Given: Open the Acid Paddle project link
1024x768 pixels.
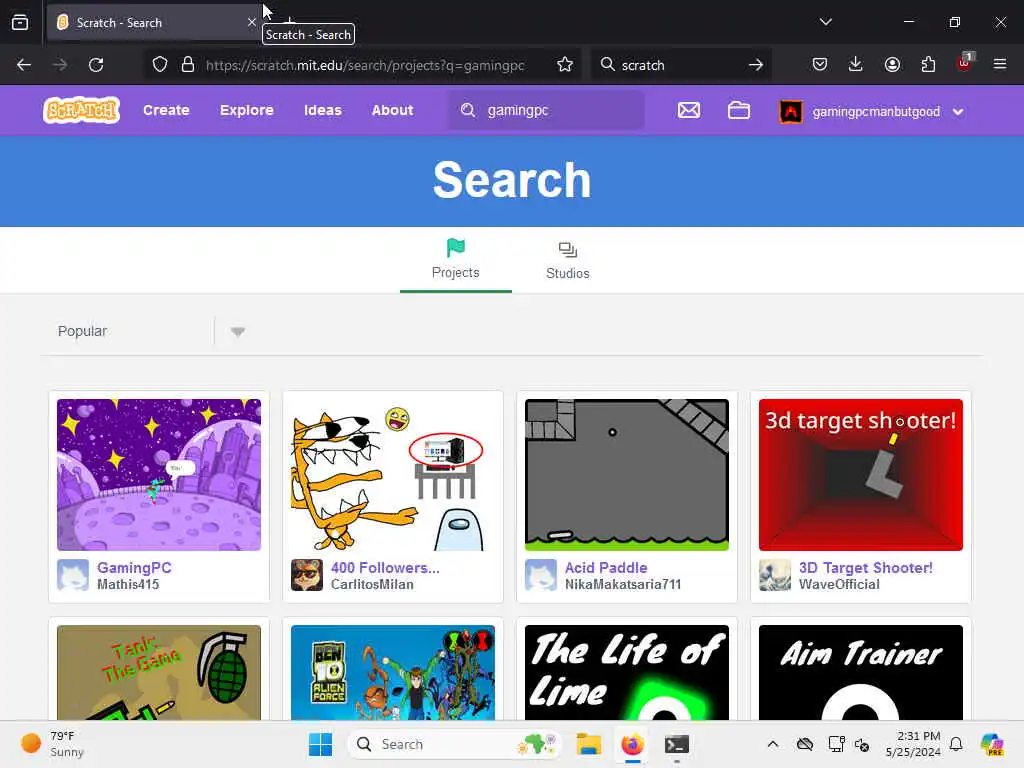Looking at the screenshot, I should 606,568.
